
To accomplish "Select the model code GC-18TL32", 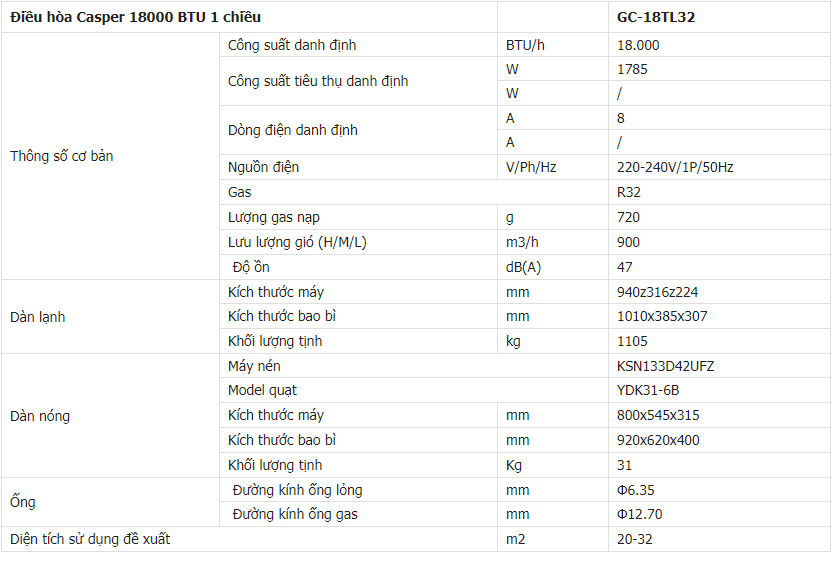I will click(657, 18).
